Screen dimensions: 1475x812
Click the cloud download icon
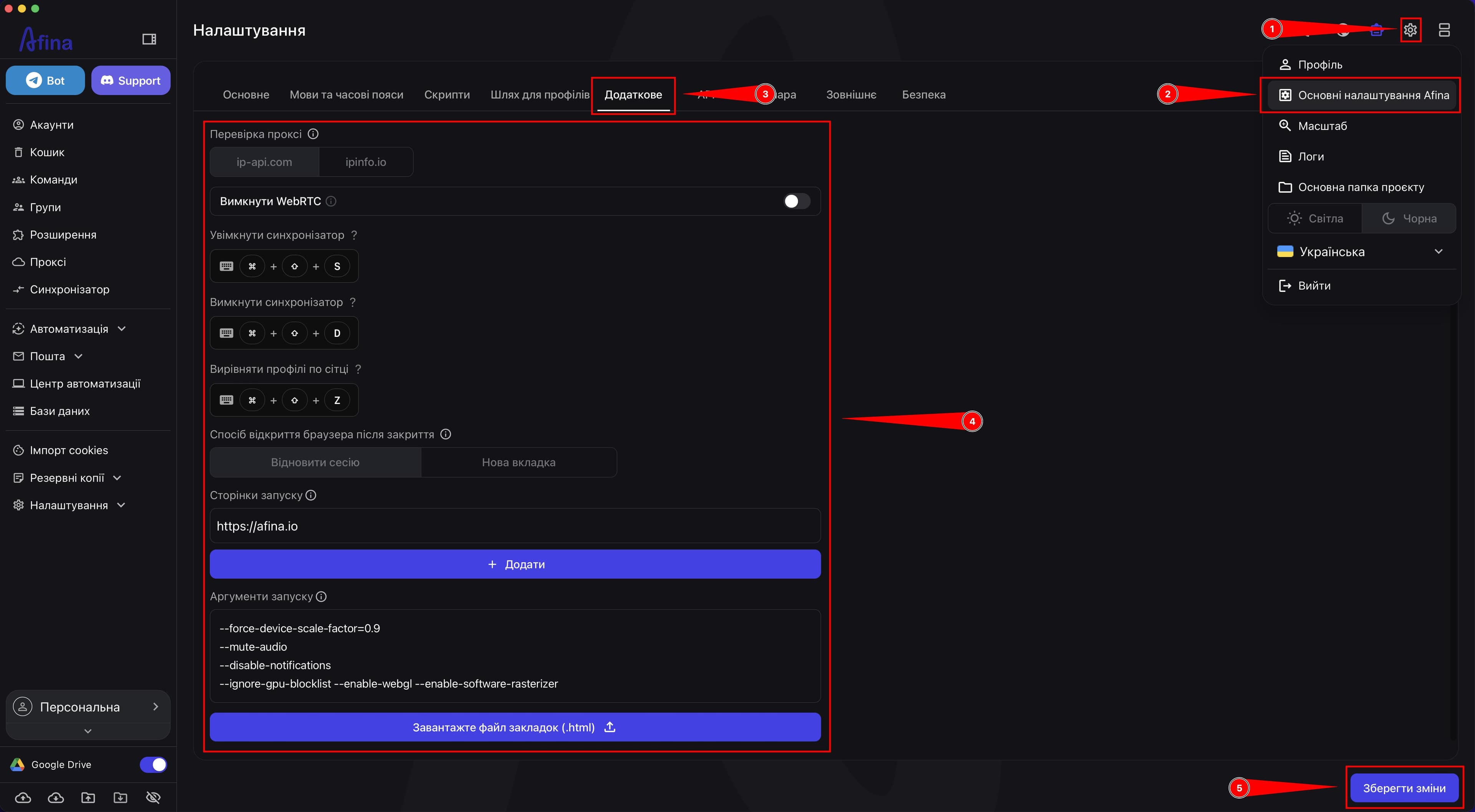point(56,797)
